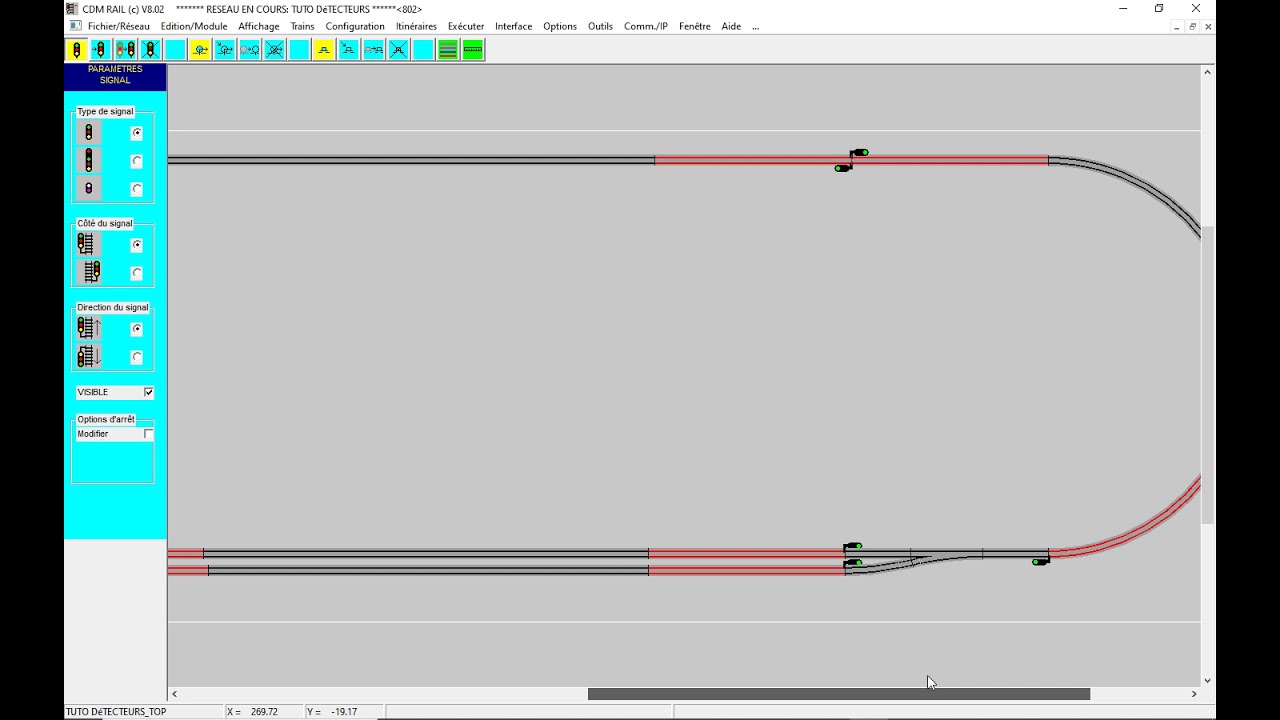Image resolution: width=1280 pixels, height=720 pixels.
Task: Click TUTO DéTECTEURS_TOP in status bar
Action: (116, 712)
